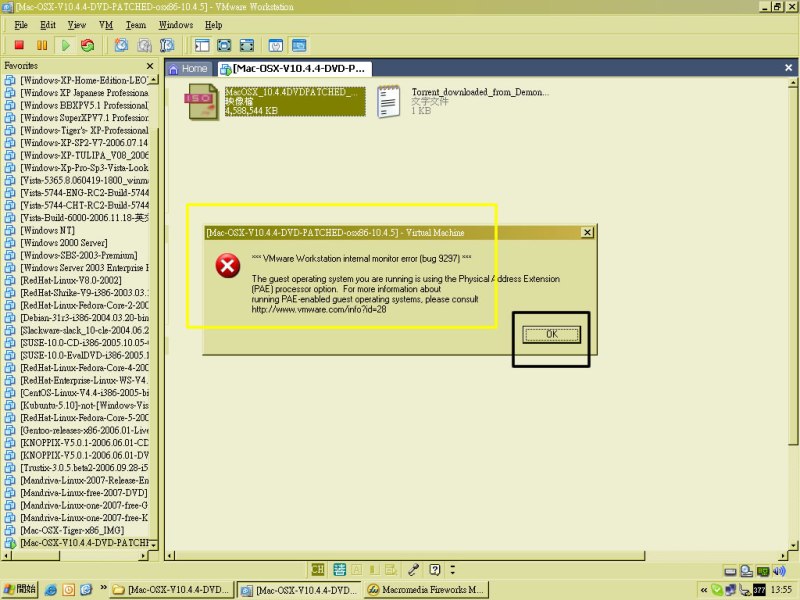The height and width of the screenshot is (600, 800).
Task: Open the Windows menu
Action: [176, 25]
